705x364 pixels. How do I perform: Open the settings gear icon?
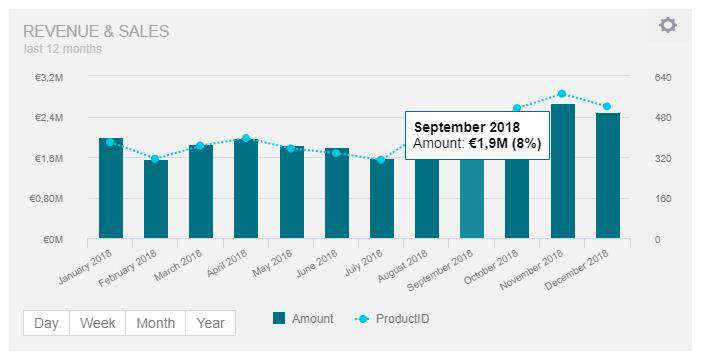668,25
